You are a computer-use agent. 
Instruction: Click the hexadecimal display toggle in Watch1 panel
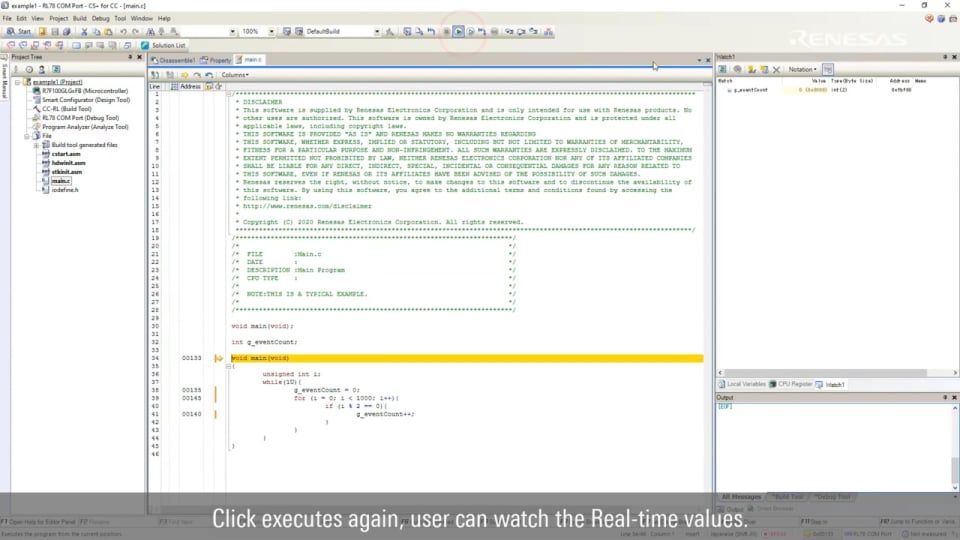point(828,69)
